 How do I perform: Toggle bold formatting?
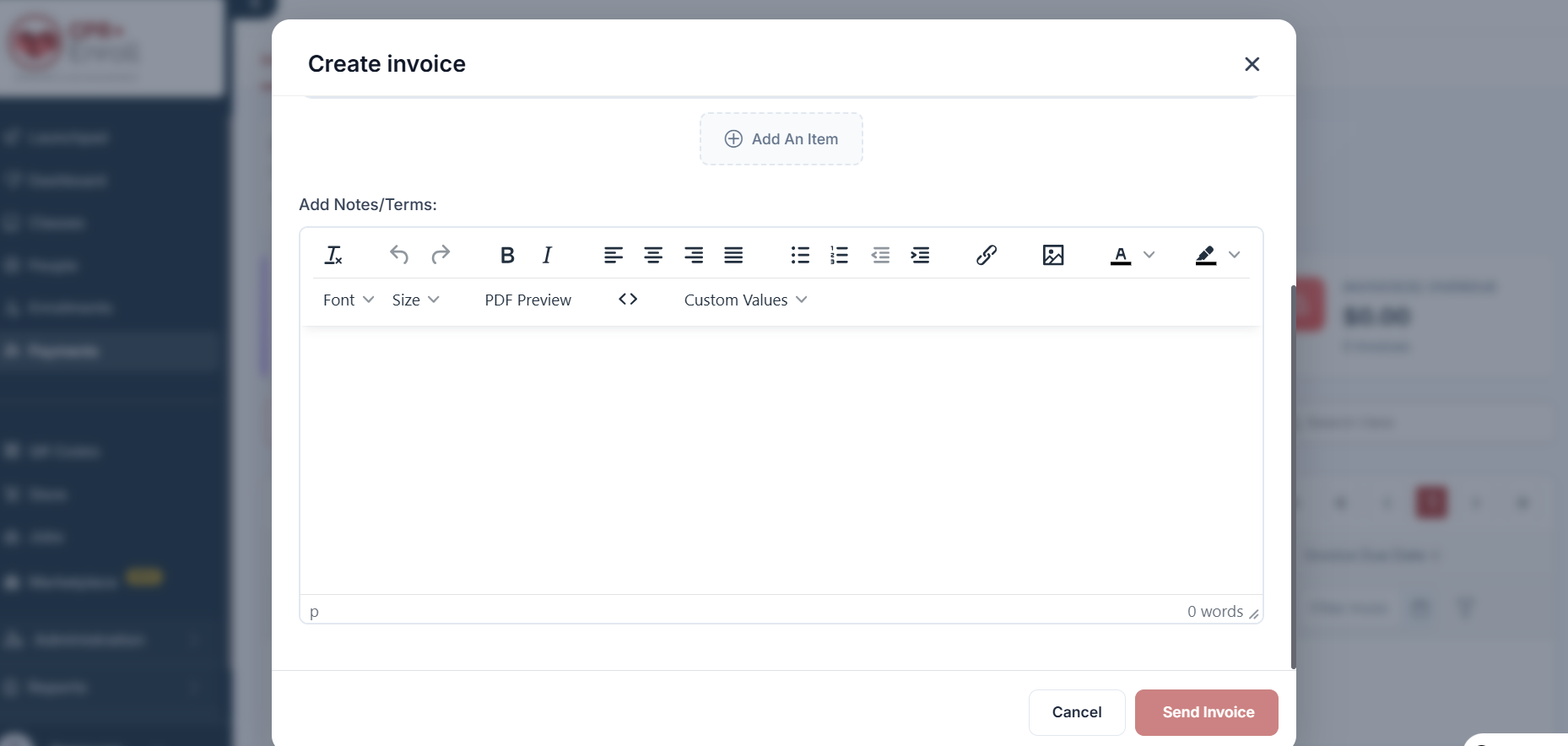click(x=507, y=255)
